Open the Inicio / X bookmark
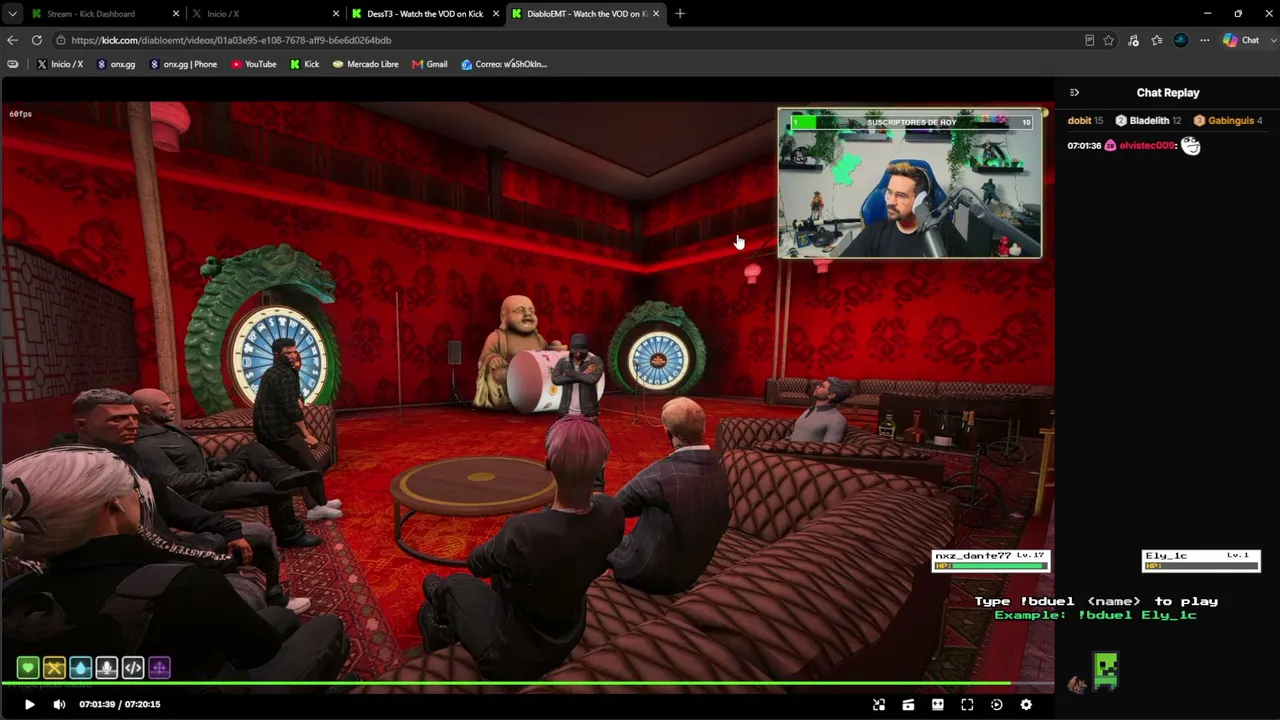The image size is (1280, 720). (60, 64)
